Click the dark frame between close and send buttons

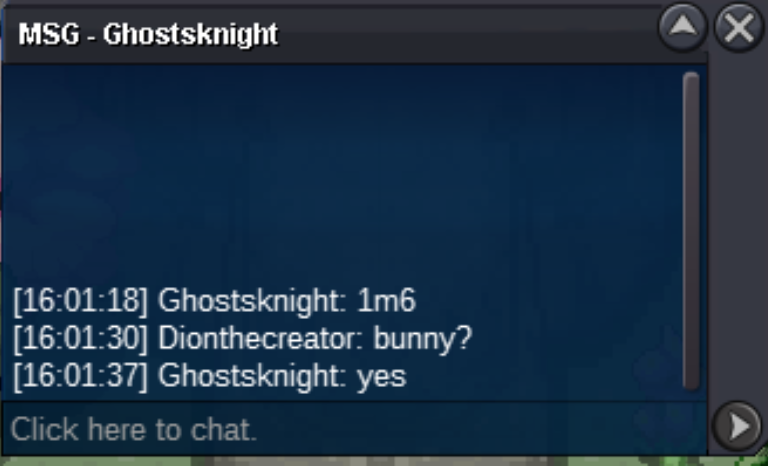pyautogui.click(x=737, y=225)
